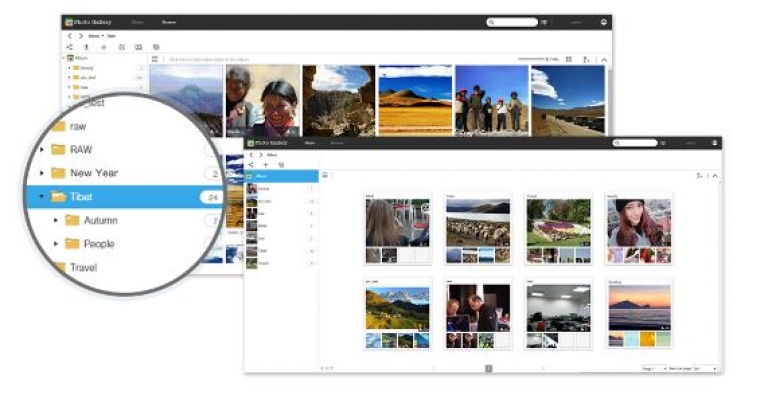768x399 pixels.
Task: Click the plus add icon in back toolbar
Action: 104,47
